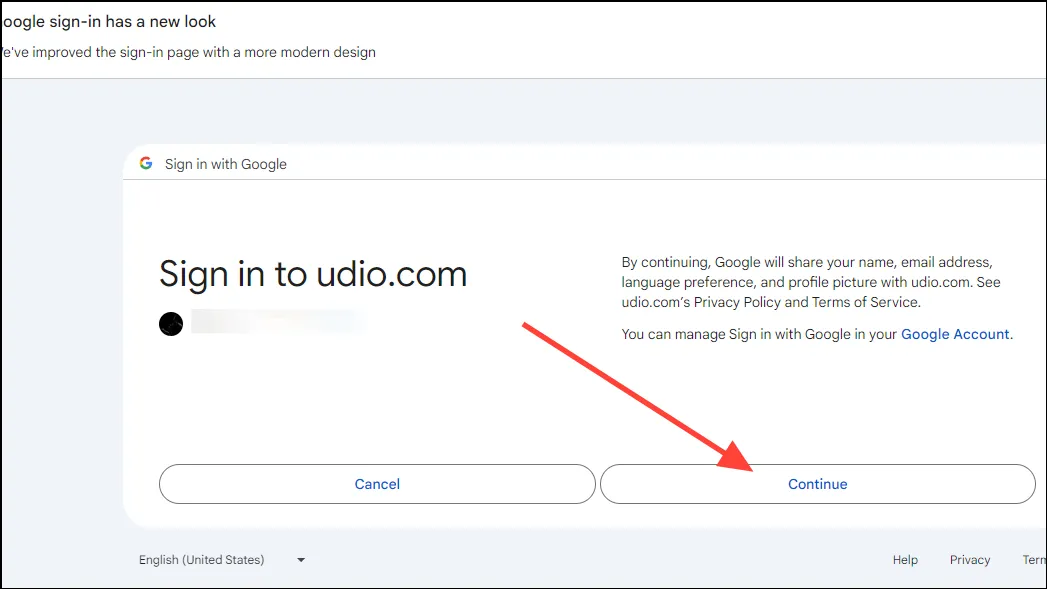
Task: Open the English (United States) language dropdown
Action: pos(222,560)
